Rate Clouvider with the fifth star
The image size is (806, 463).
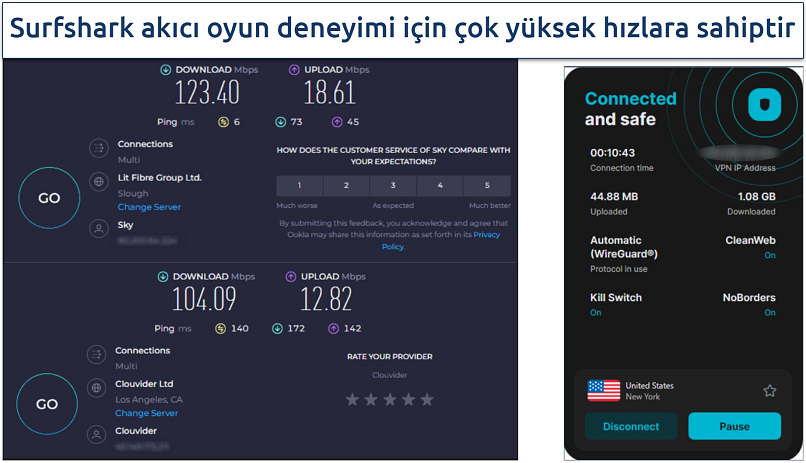[x=427, y=399]
